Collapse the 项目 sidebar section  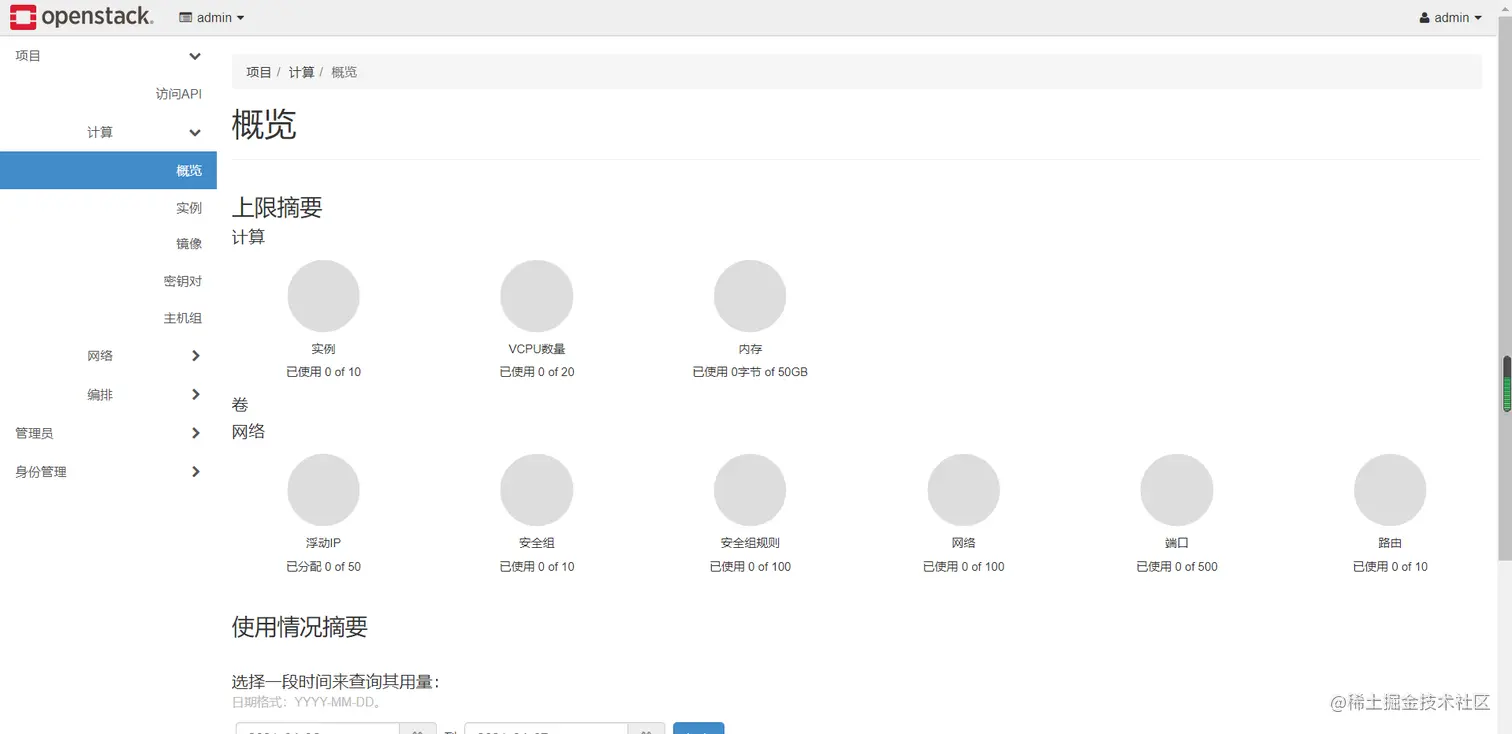108,56
